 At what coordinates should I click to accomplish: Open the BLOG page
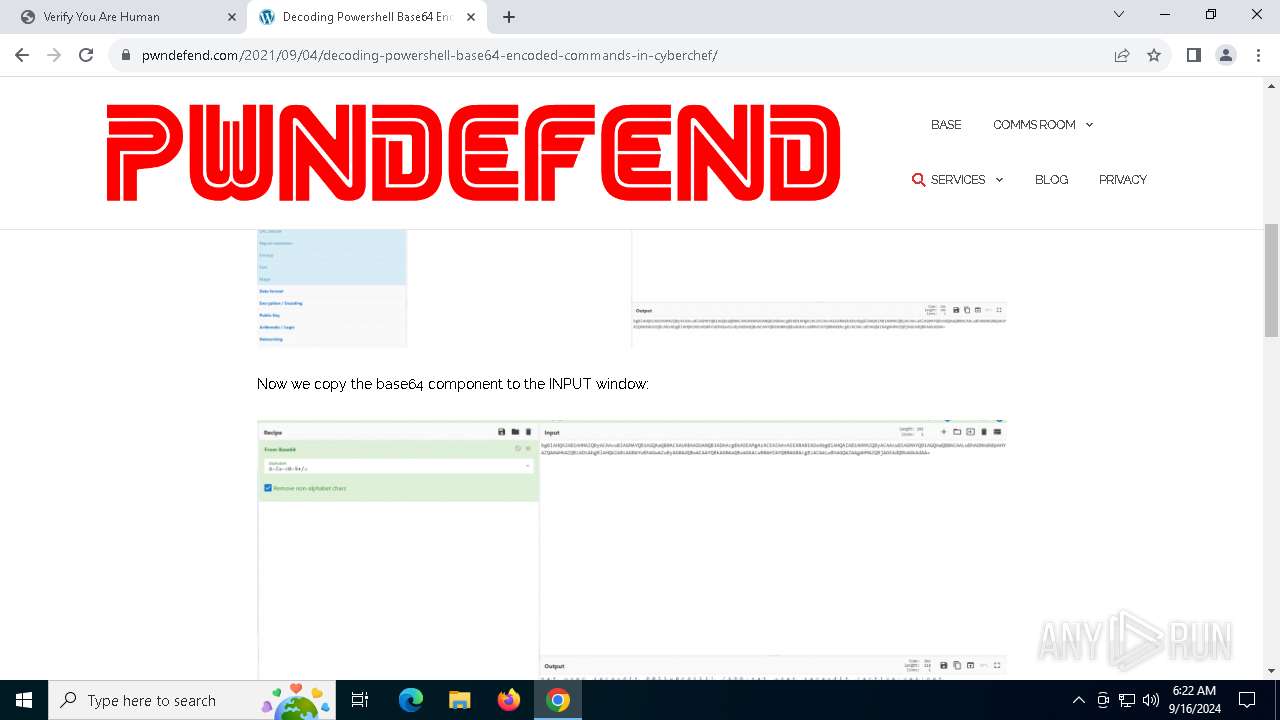pyautogui.click(x=1051, y=179)
